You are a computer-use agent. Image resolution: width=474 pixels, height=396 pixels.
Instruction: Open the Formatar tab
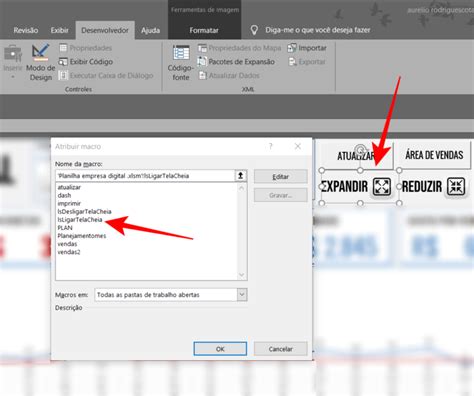coord(204,30)
